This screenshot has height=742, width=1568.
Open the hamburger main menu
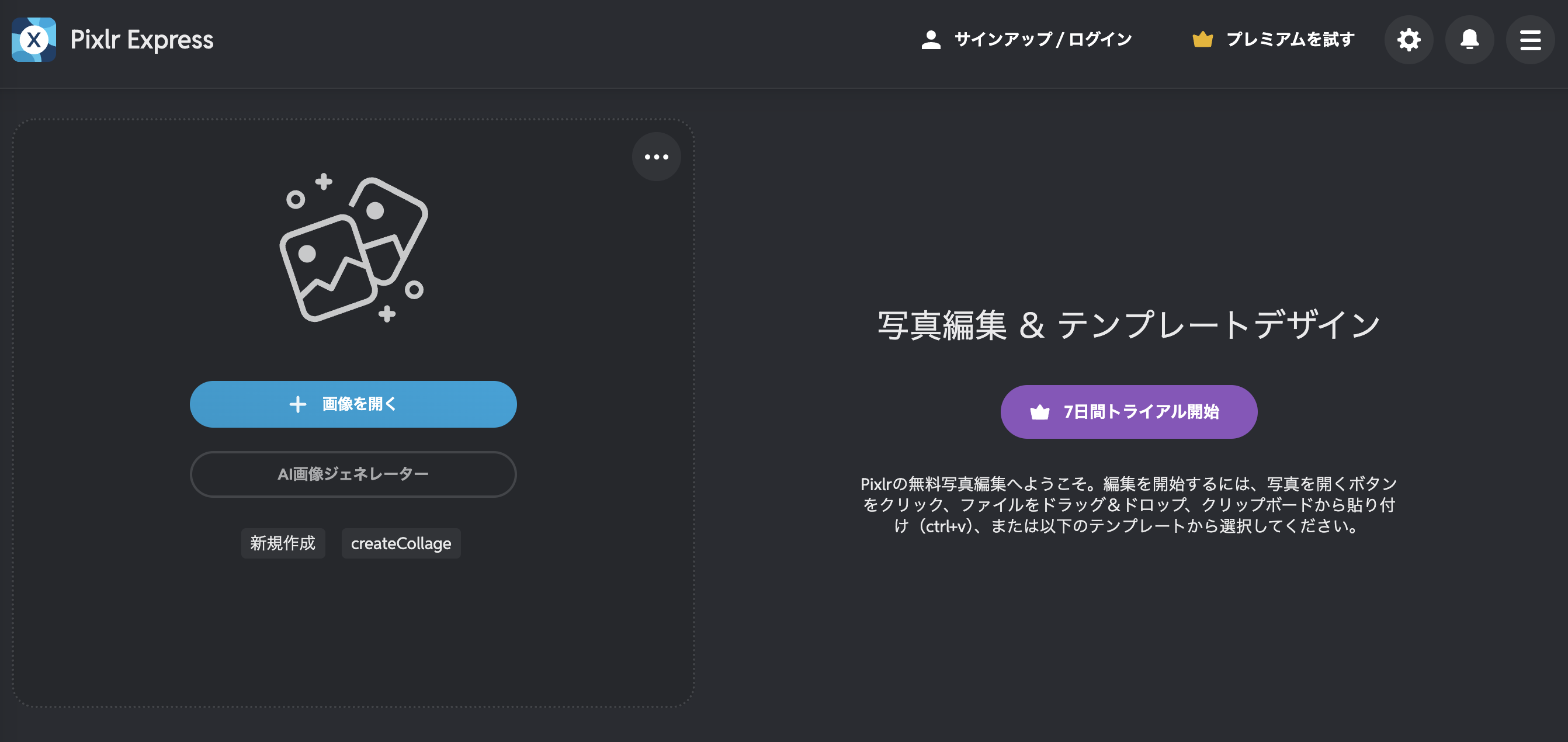tap(1530, 40)
